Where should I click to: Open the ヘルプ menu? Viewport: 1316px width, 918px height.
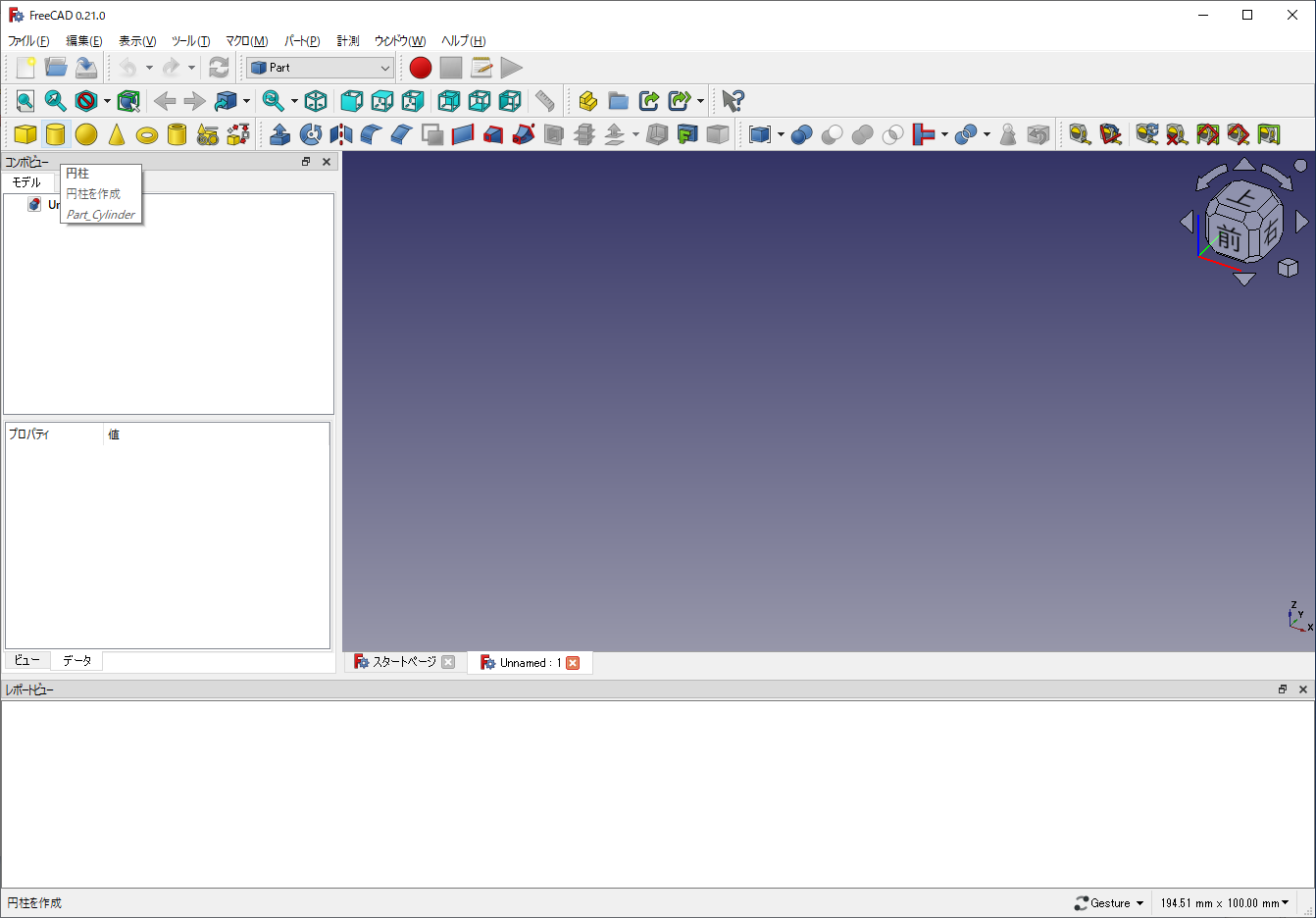tap(463, 41)
